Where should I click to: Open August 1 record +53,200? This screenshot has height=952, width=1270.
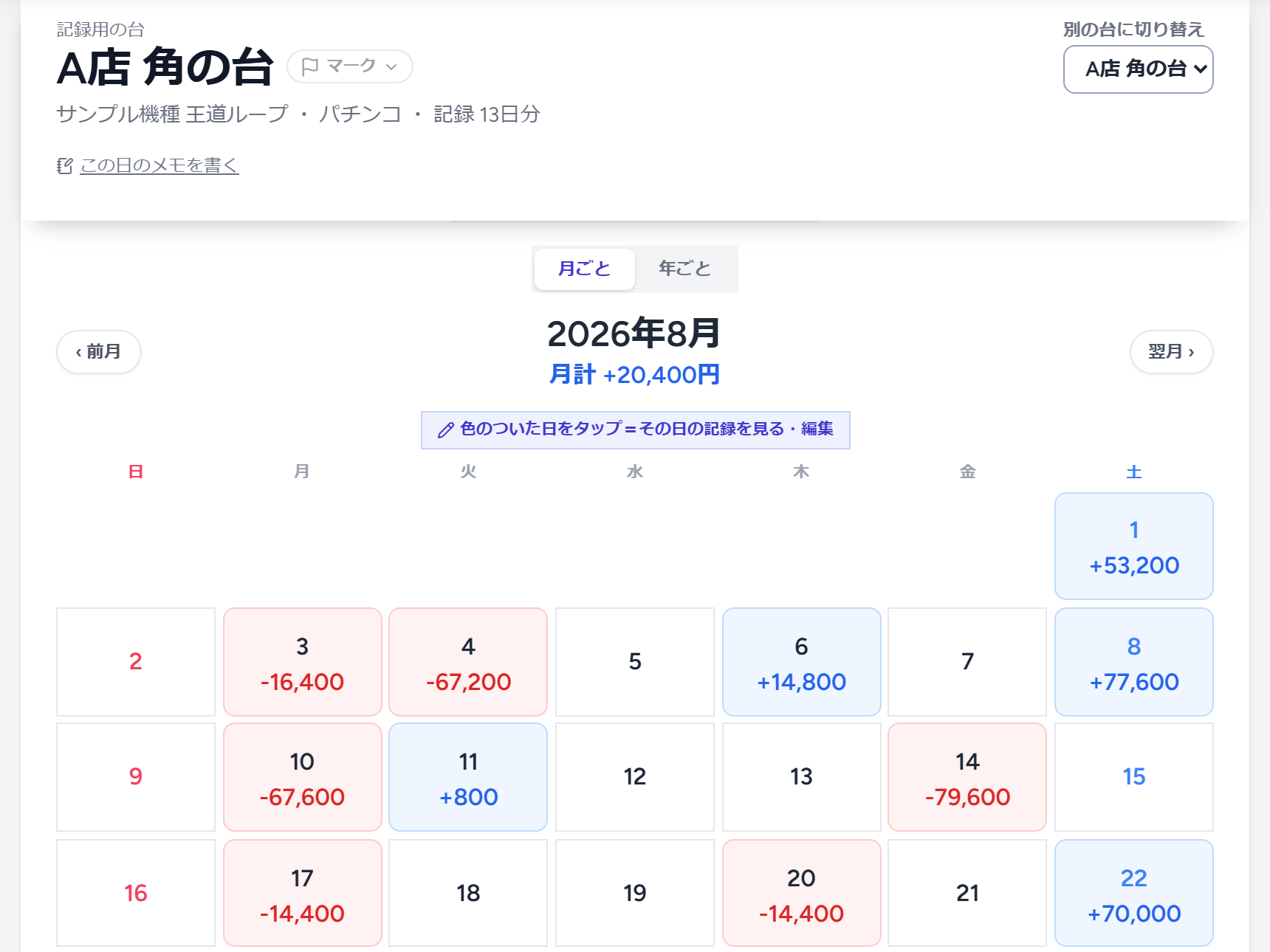pos(1133,546)
